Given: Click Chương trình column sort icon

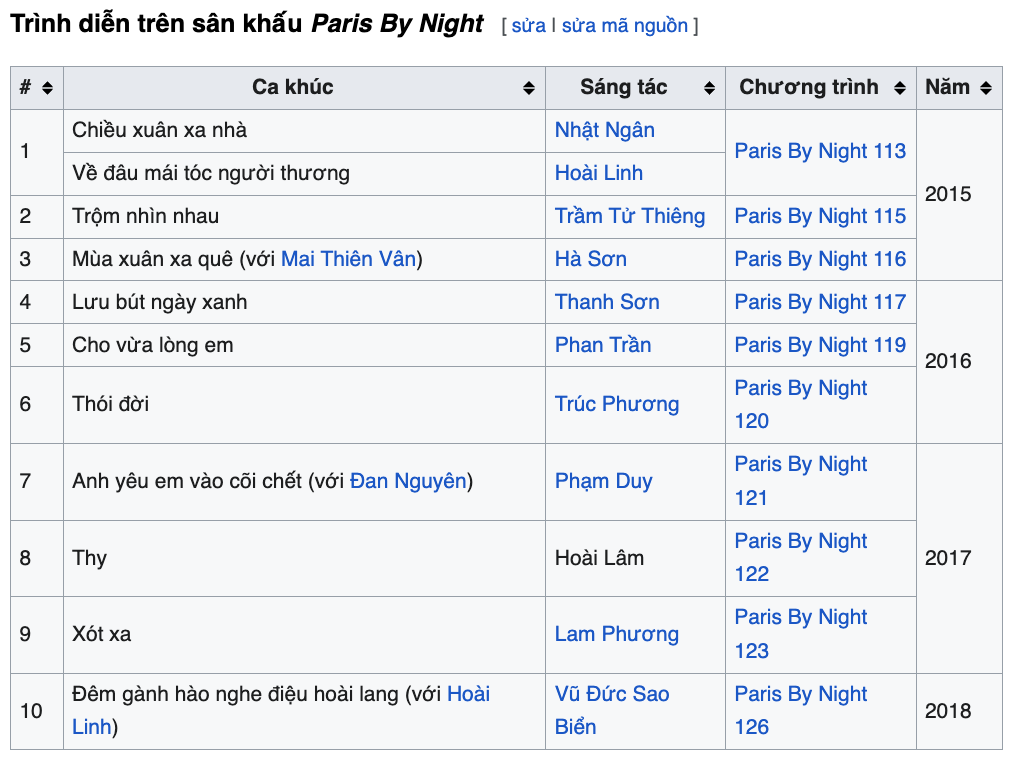Looking at the screenshot, I should (900, 88).
